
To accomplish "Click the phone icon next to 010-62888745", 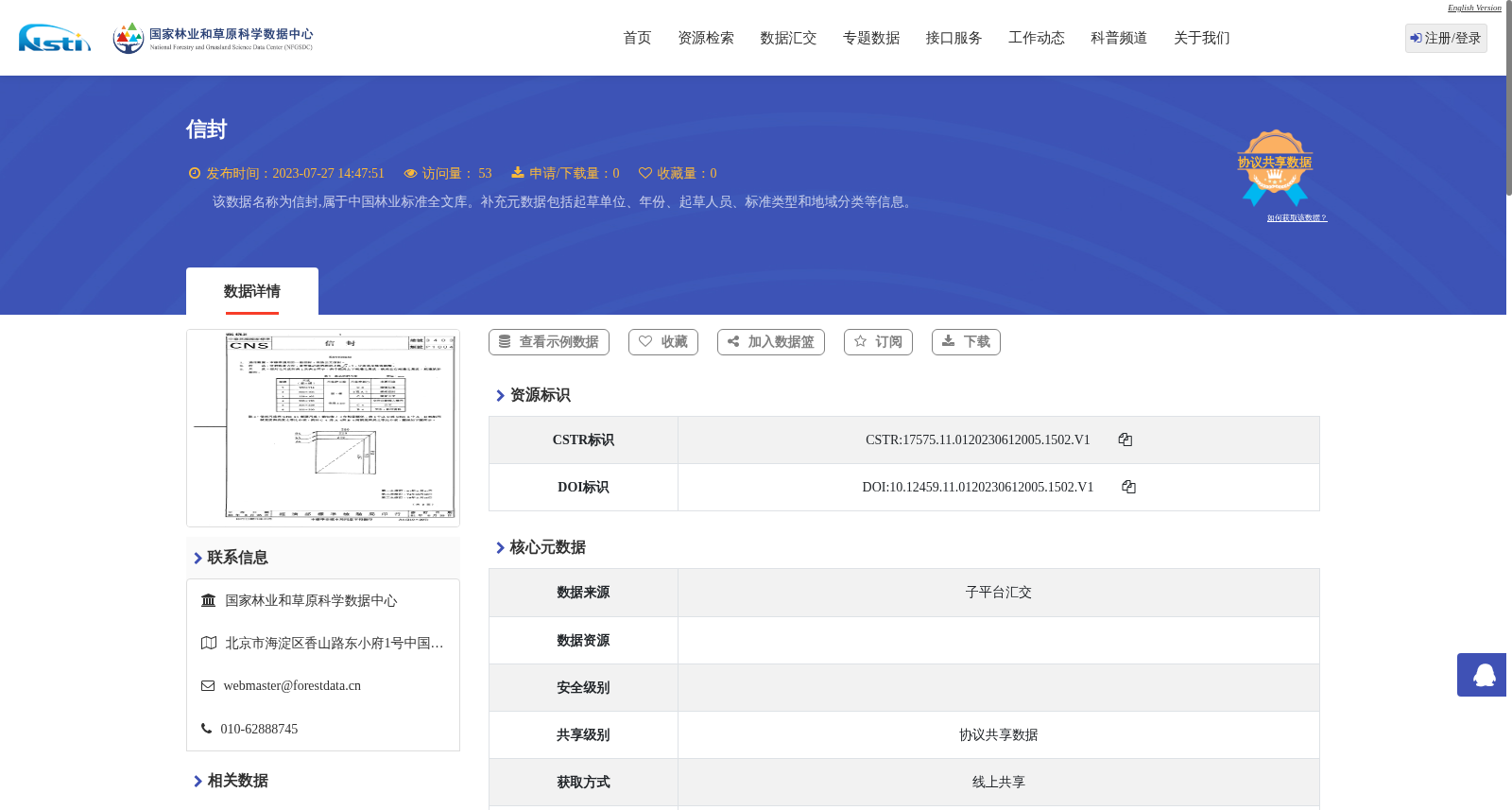I will (206, 729).
